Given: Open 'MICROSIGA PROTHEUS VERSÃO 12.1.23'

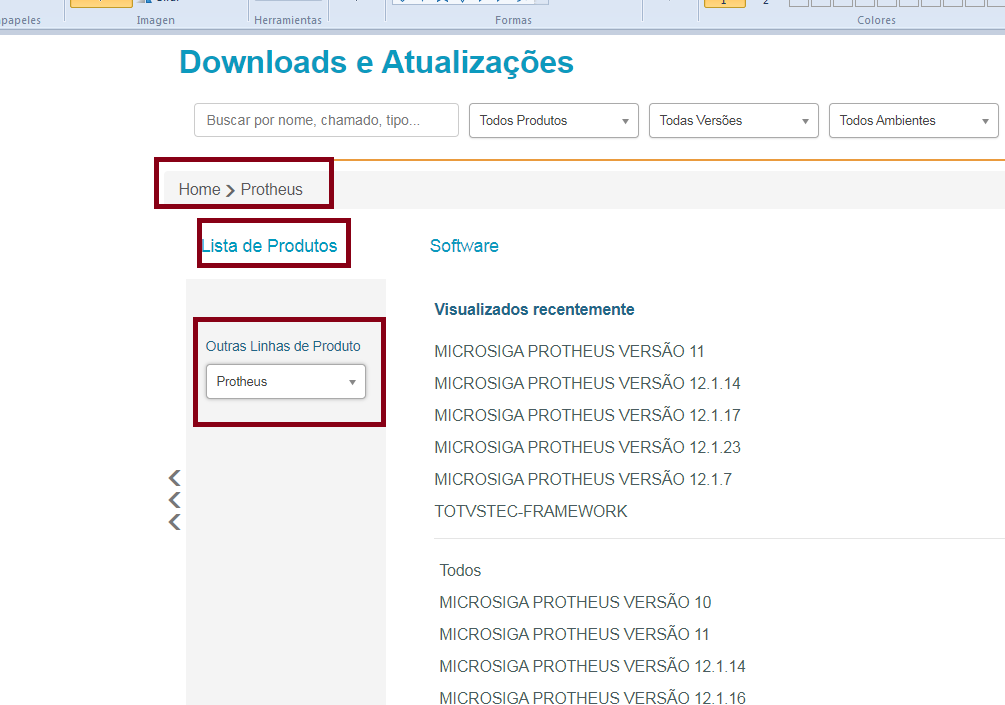Looking at the screenshot, I should point(587,447).
